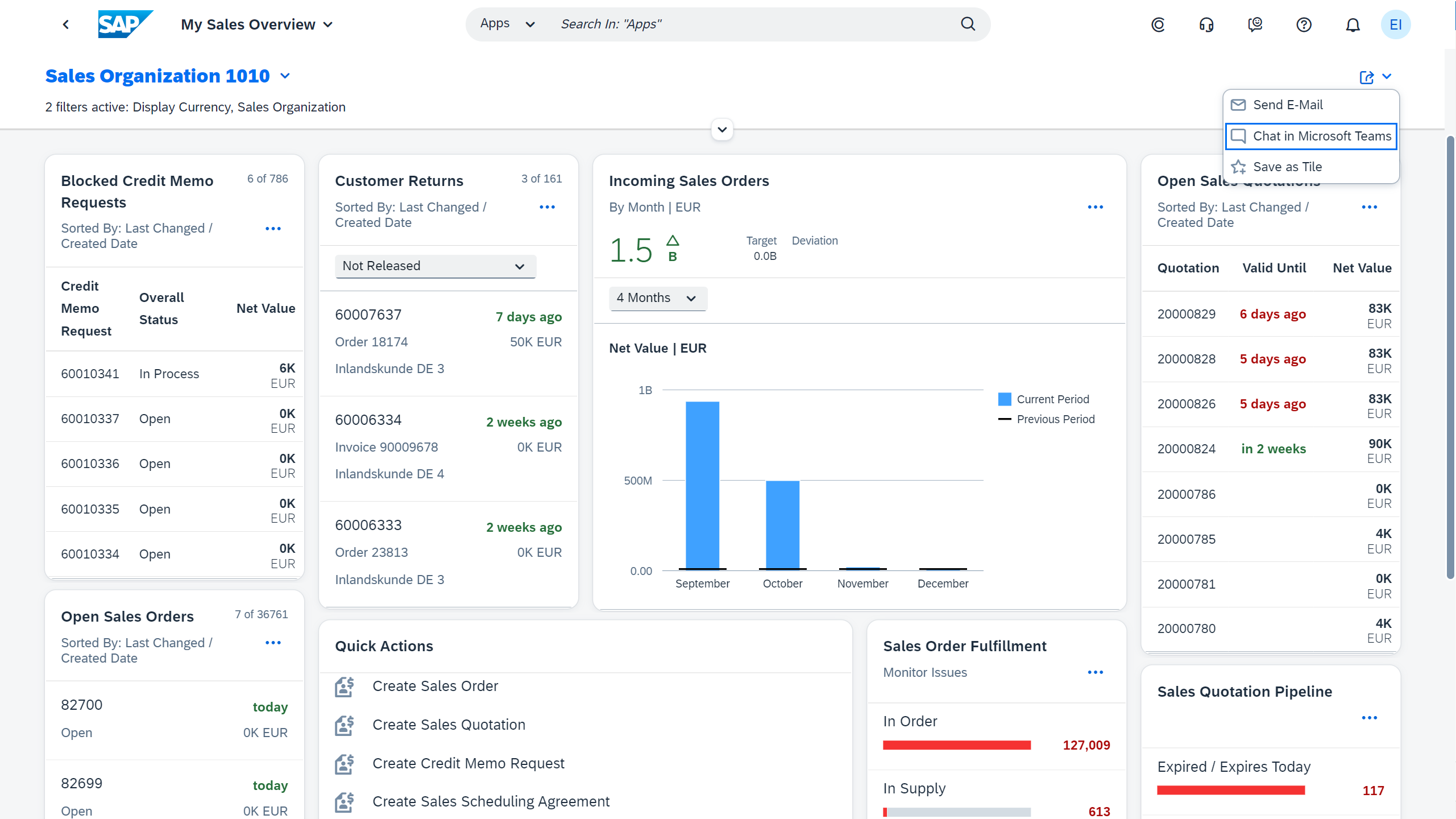Viewport: 1456px width, 819px height.
Task: Expand the Sales Organization 1010 variant dropdown
Action: coord(285,76)
